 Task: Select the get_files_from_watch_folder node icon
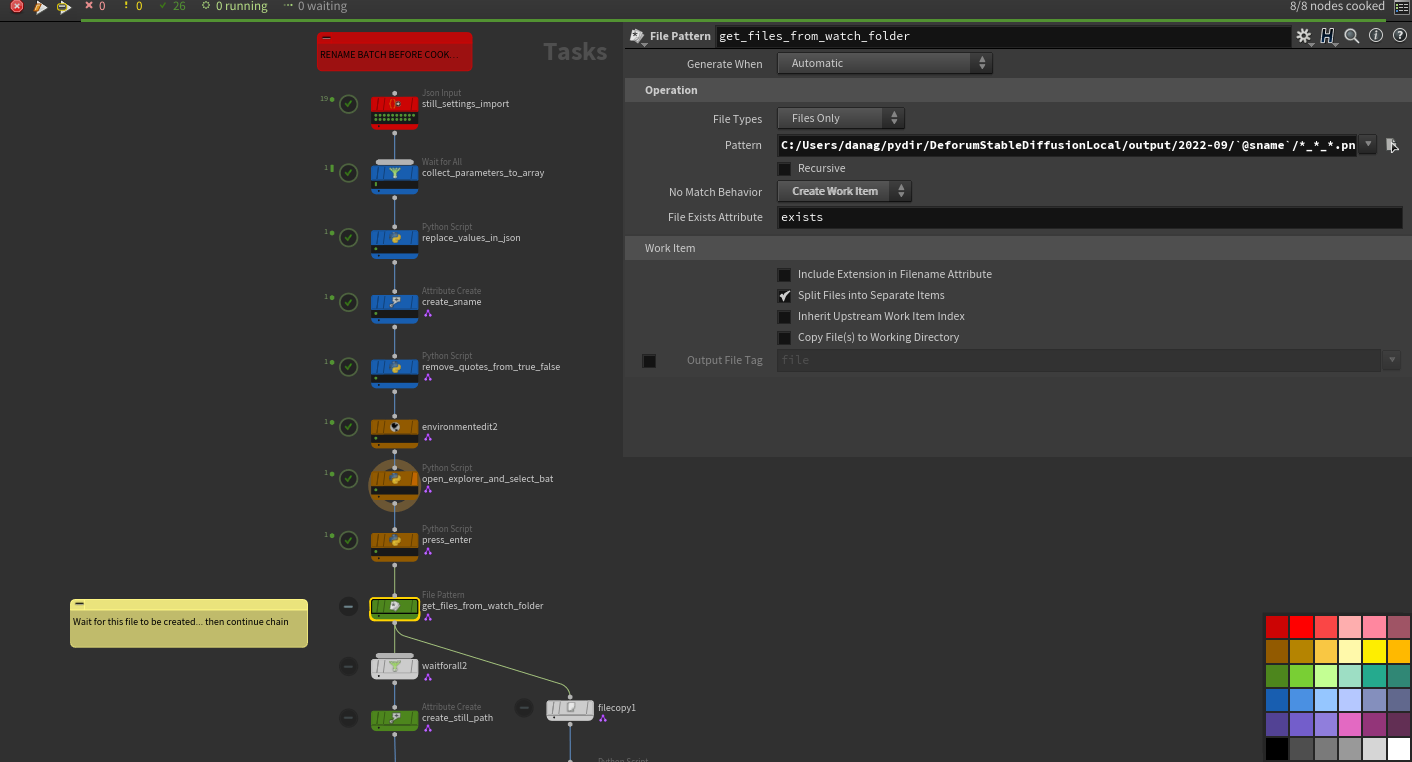pos(395,610)
